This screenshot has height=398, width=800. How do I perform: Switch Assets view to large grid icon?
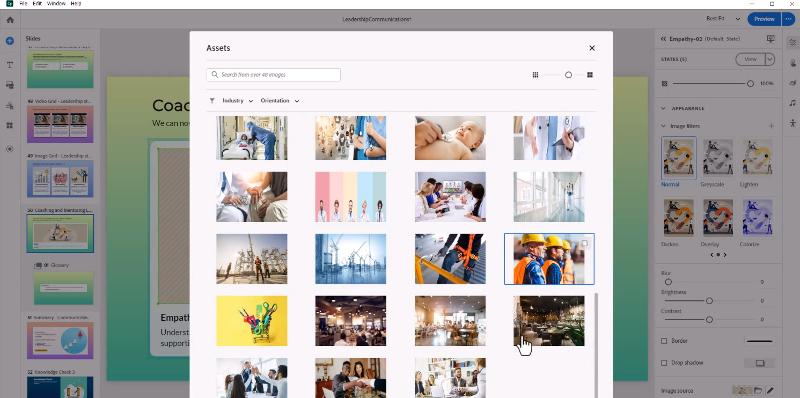pyautogui.click(x=590, y=75)
